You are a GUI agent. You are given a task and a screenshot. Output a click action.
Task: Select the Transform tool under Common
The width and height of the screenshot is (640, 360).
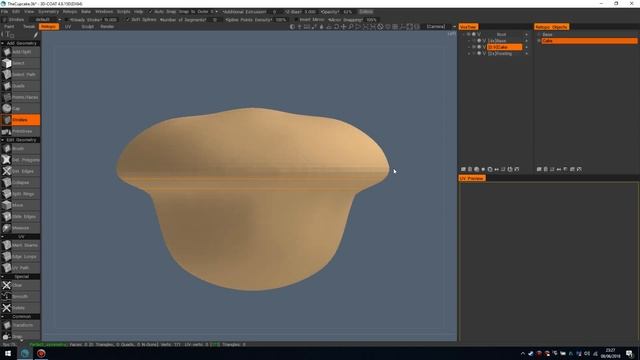[20, 325]
